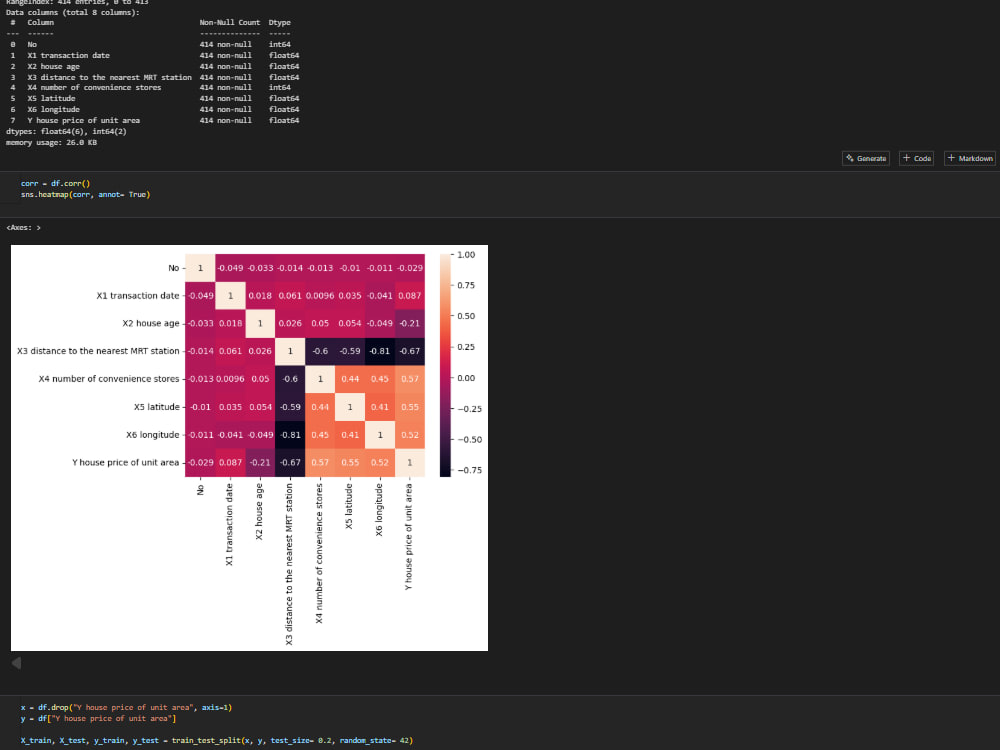Click heatmap cell -0.21 in X2 house age row
1000x750 pixels.
click(409, 323)
